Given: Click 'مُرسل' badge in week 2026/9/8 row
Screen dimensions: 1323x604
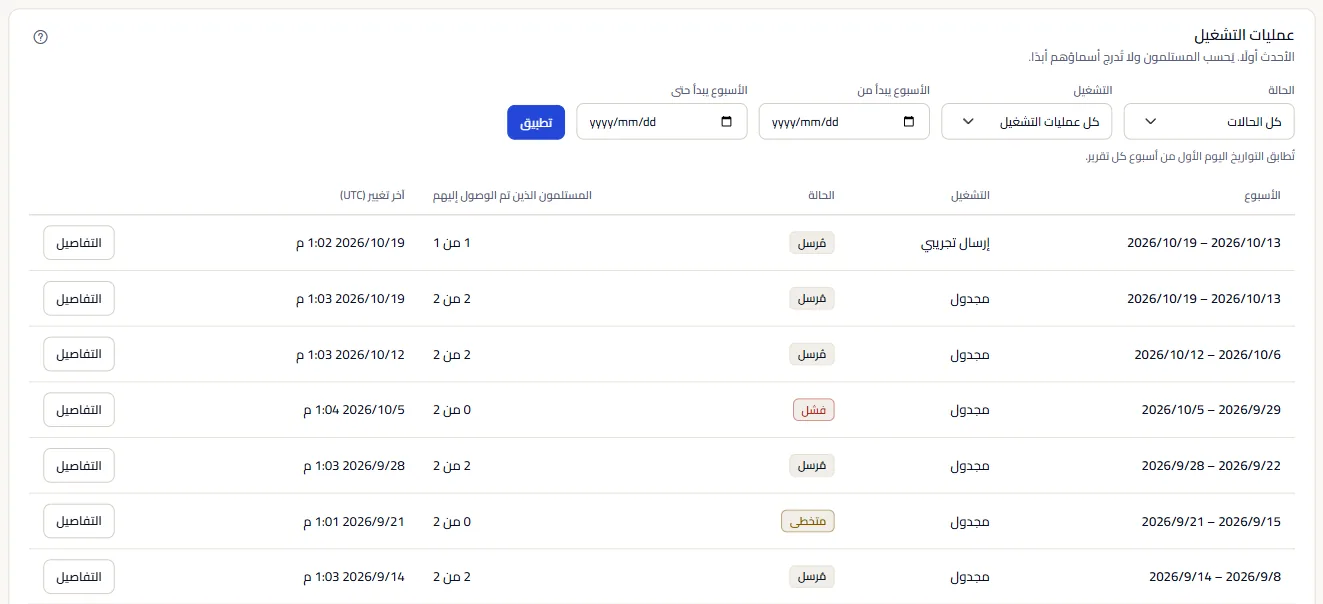Looking at the screenshot, I should point(811,577).
